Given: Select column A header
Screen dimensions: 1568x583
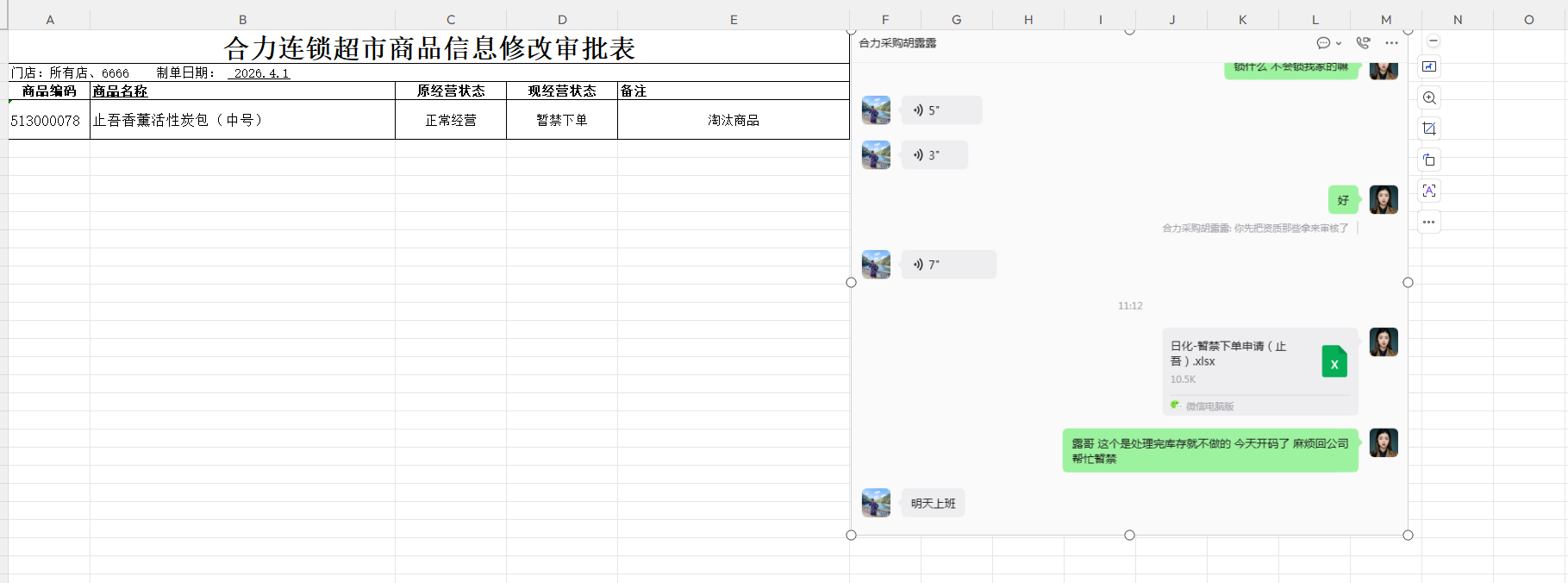Looking at the screenshot, I should tap(49, 19).
